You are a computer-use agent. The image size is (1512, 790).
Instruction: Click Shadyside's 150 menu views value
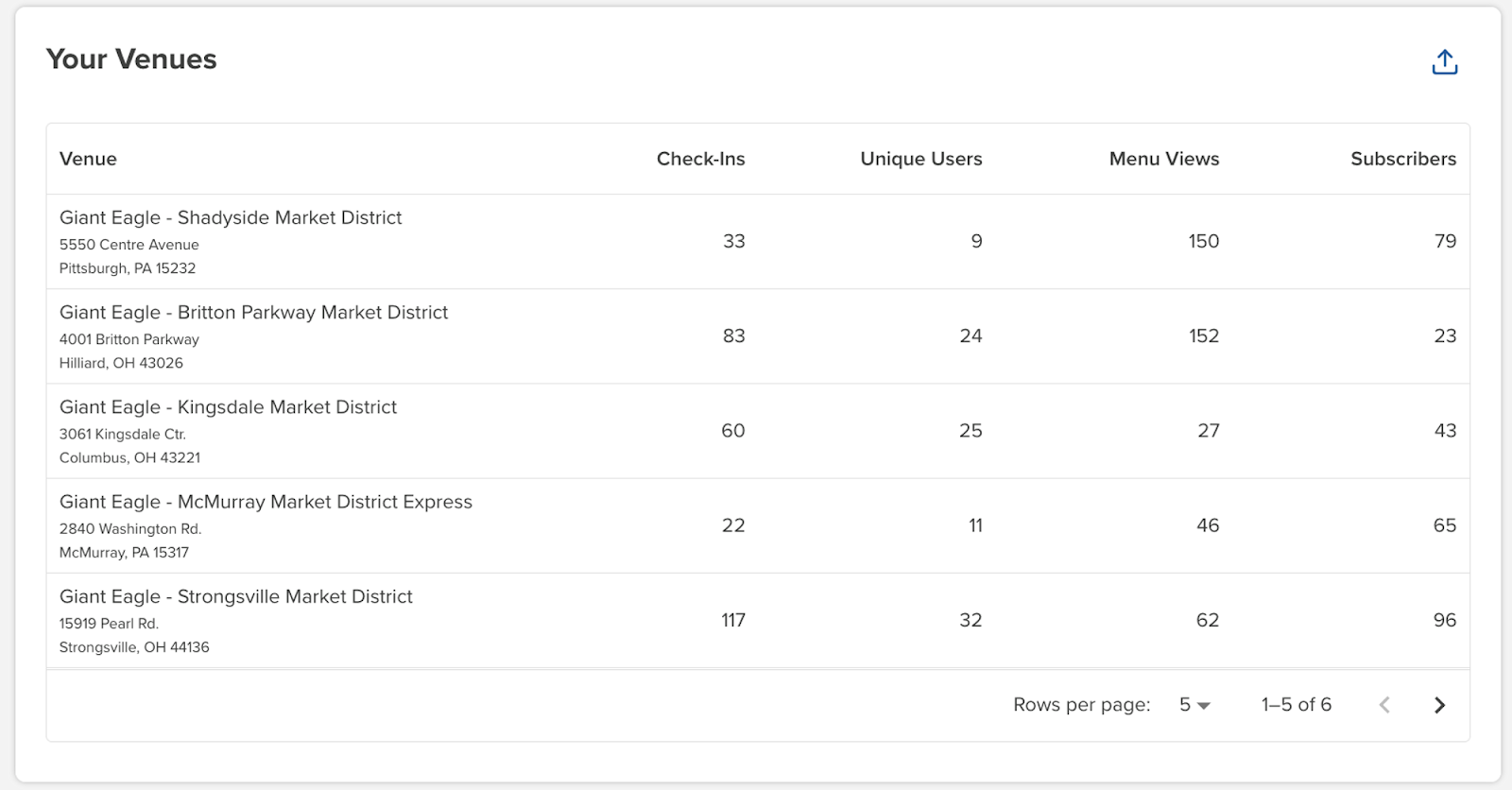[x=1203, y=242]
